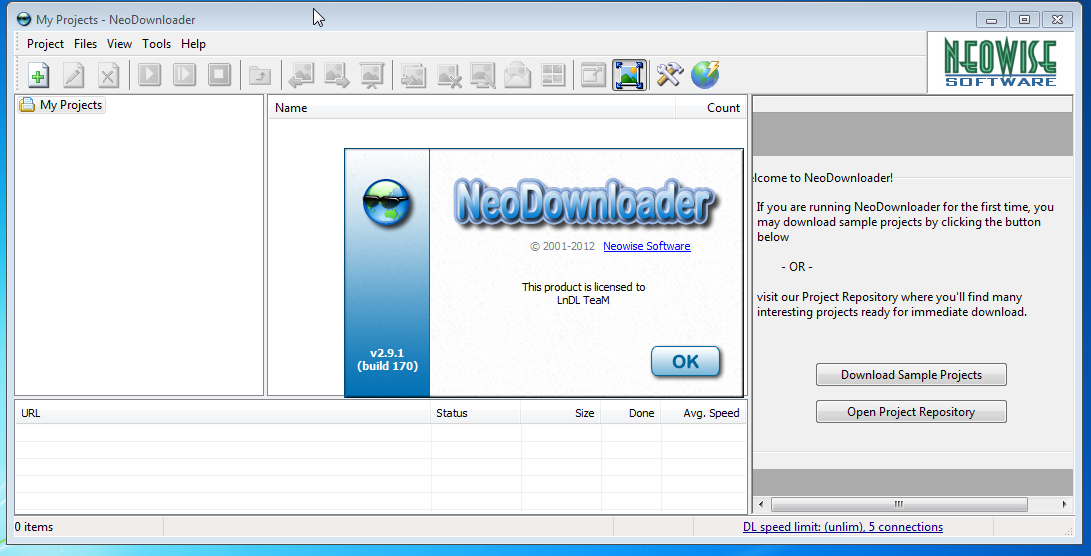Click the Previous image arrow icon
The width and height of the screenshot is (1091, 556).
(302, 75)
